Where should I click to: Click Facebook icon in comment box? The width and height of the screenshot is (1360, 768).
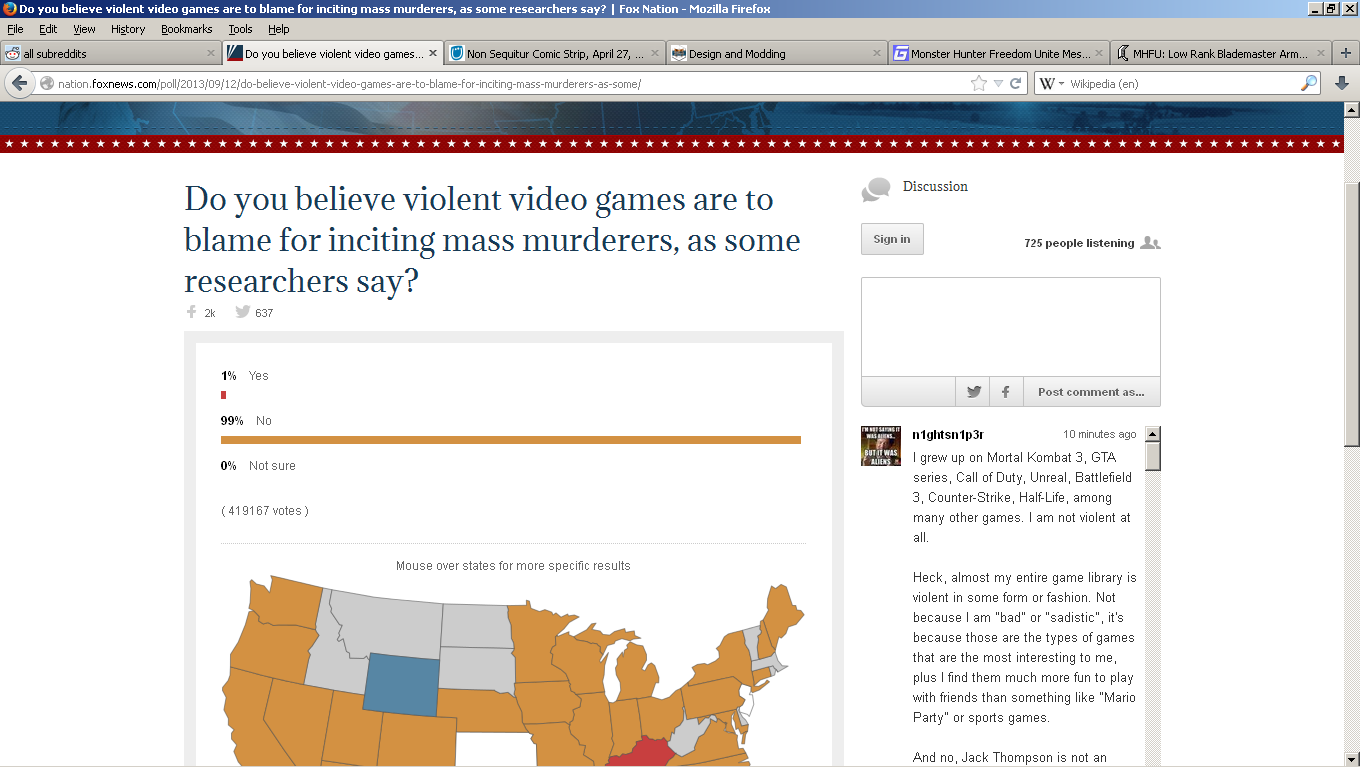1006,392
